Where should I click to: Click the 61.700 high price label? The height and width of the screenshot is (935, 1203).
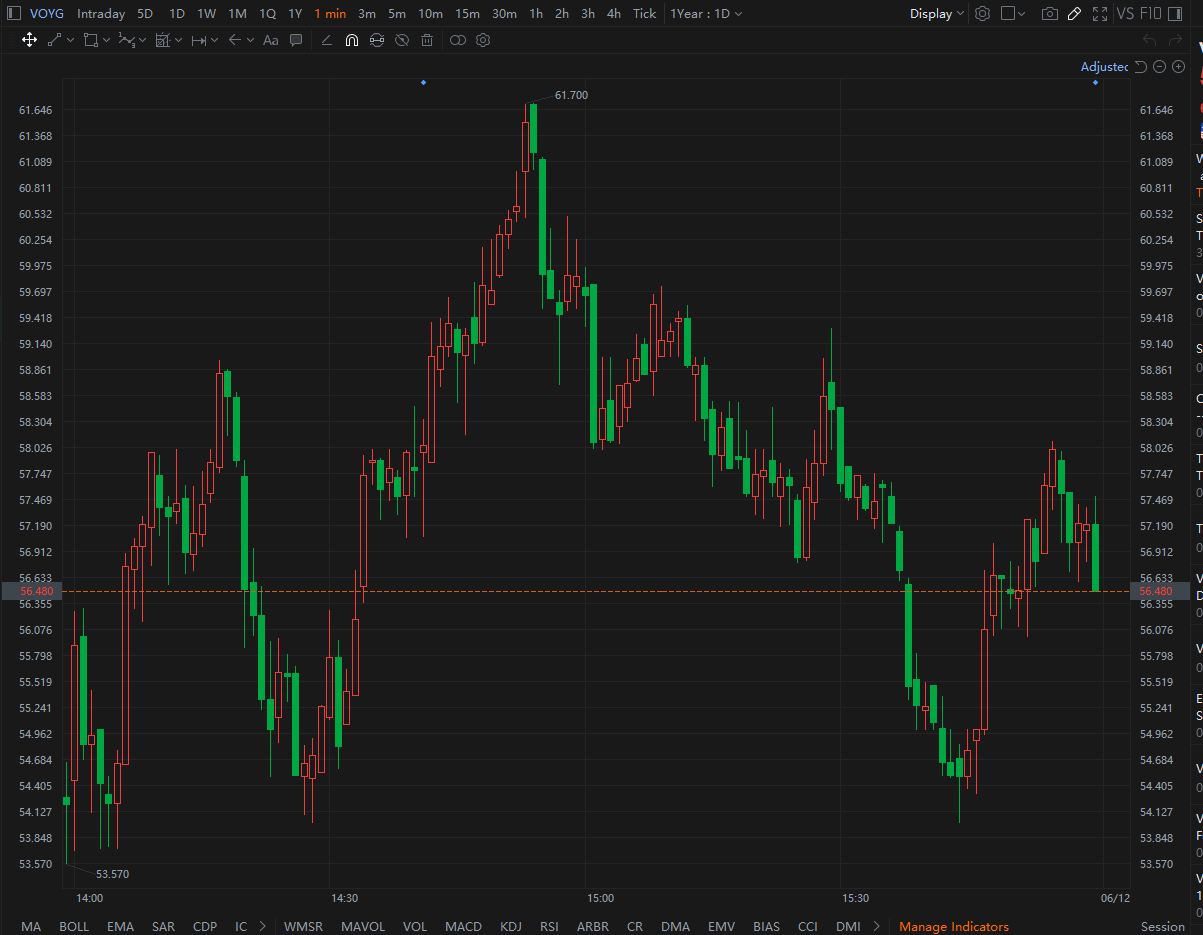coord(572,95)
